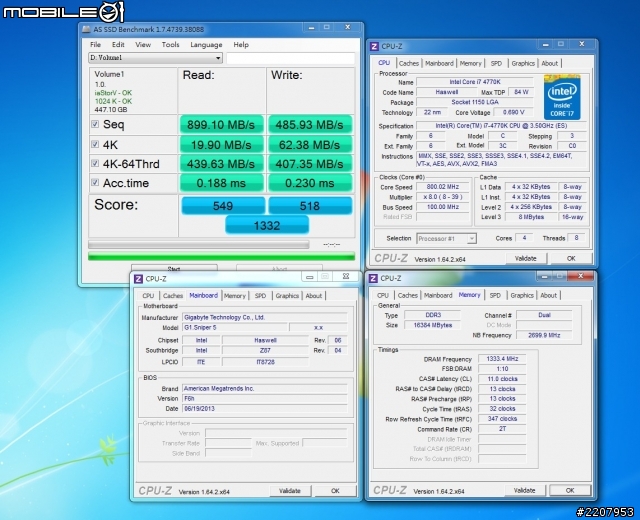Screen dimensions: 640x520
Task: Close the Memory CPU-Z window
Action: coord(580,276)
